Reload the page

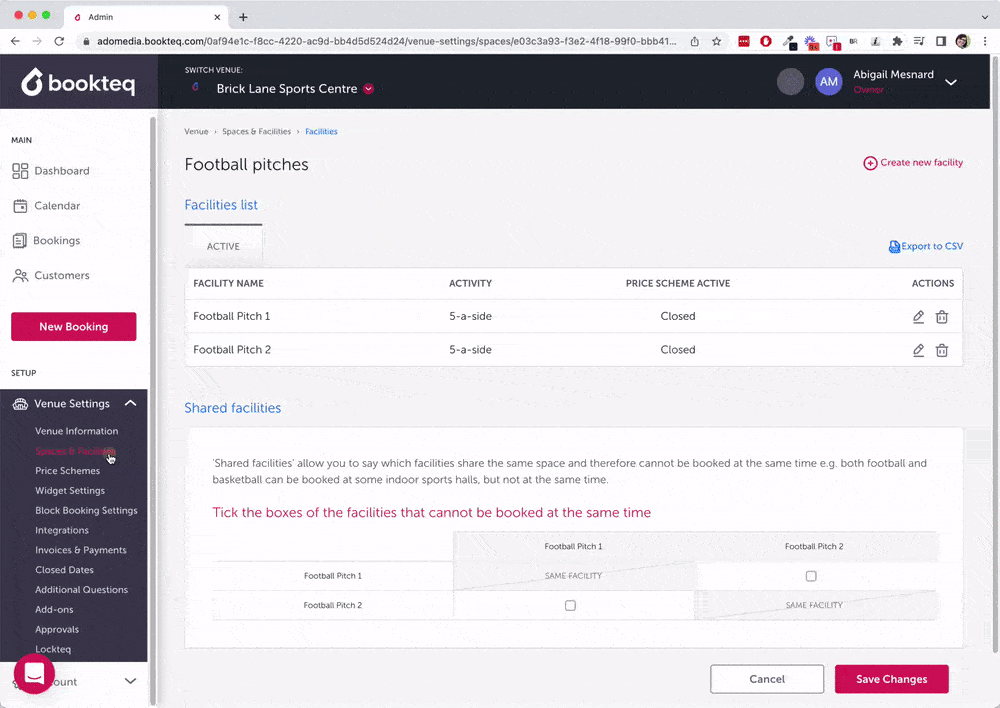tap(59, 41)
